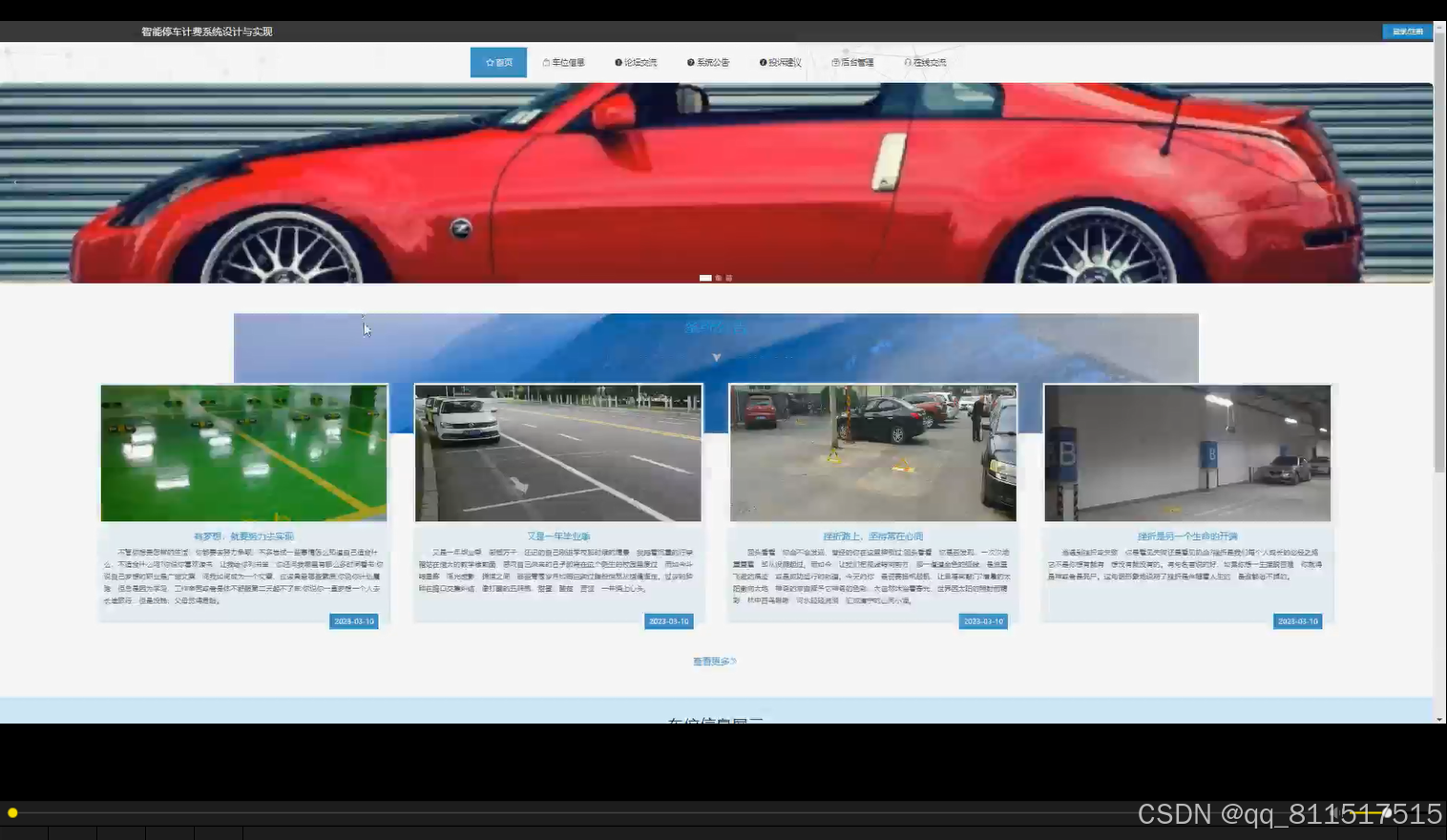Open green garage floor thumbnail

[244, 453]
